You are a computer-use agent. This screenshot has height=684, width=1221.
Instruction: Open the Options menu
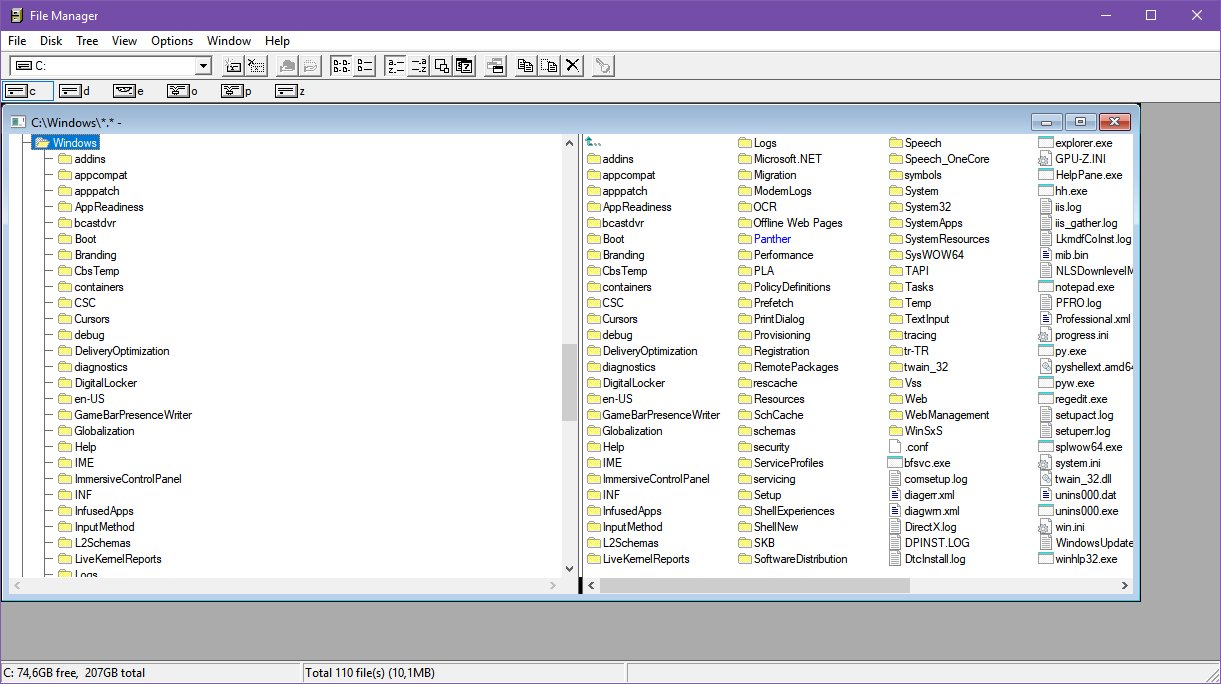coord(171,41)
